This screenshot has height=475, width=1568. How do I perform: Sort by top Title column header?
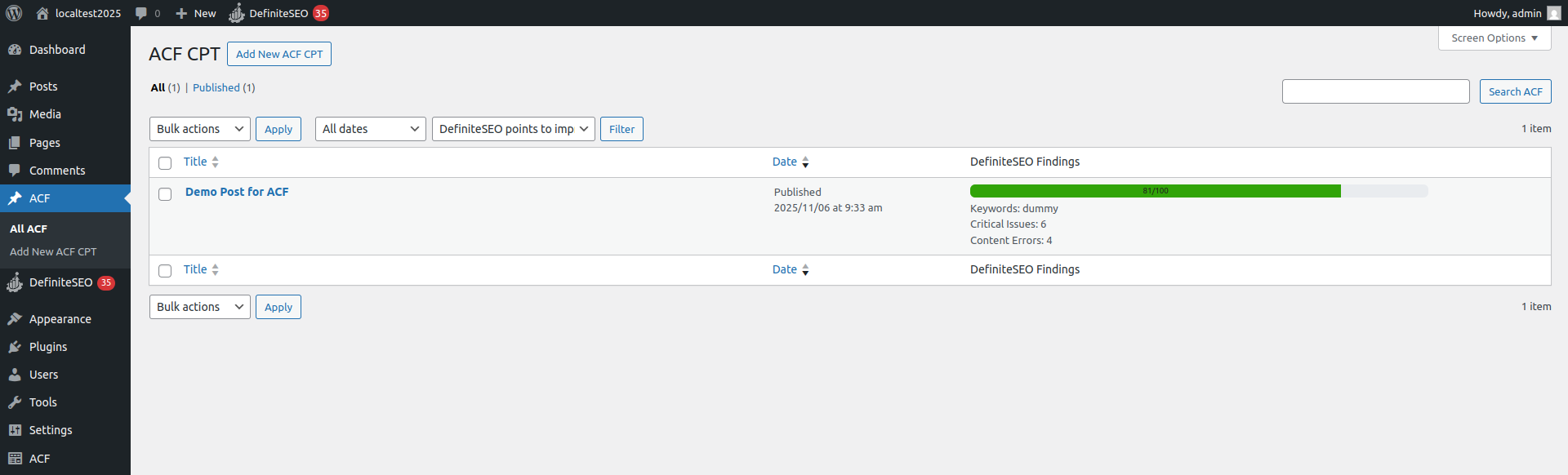pyautogui.click(x=195, y=162)
